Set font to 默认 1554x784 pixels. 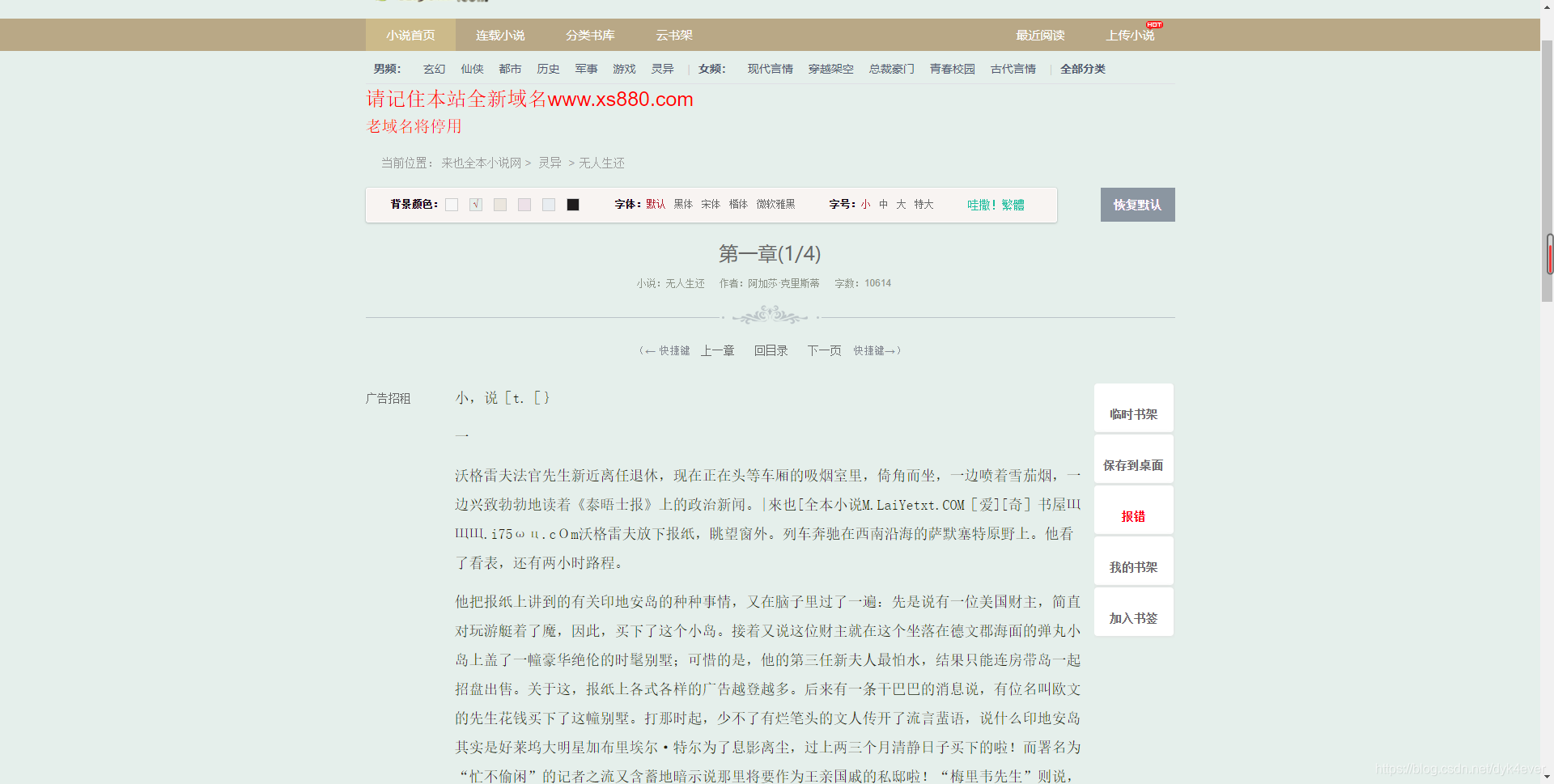[656, 204]
